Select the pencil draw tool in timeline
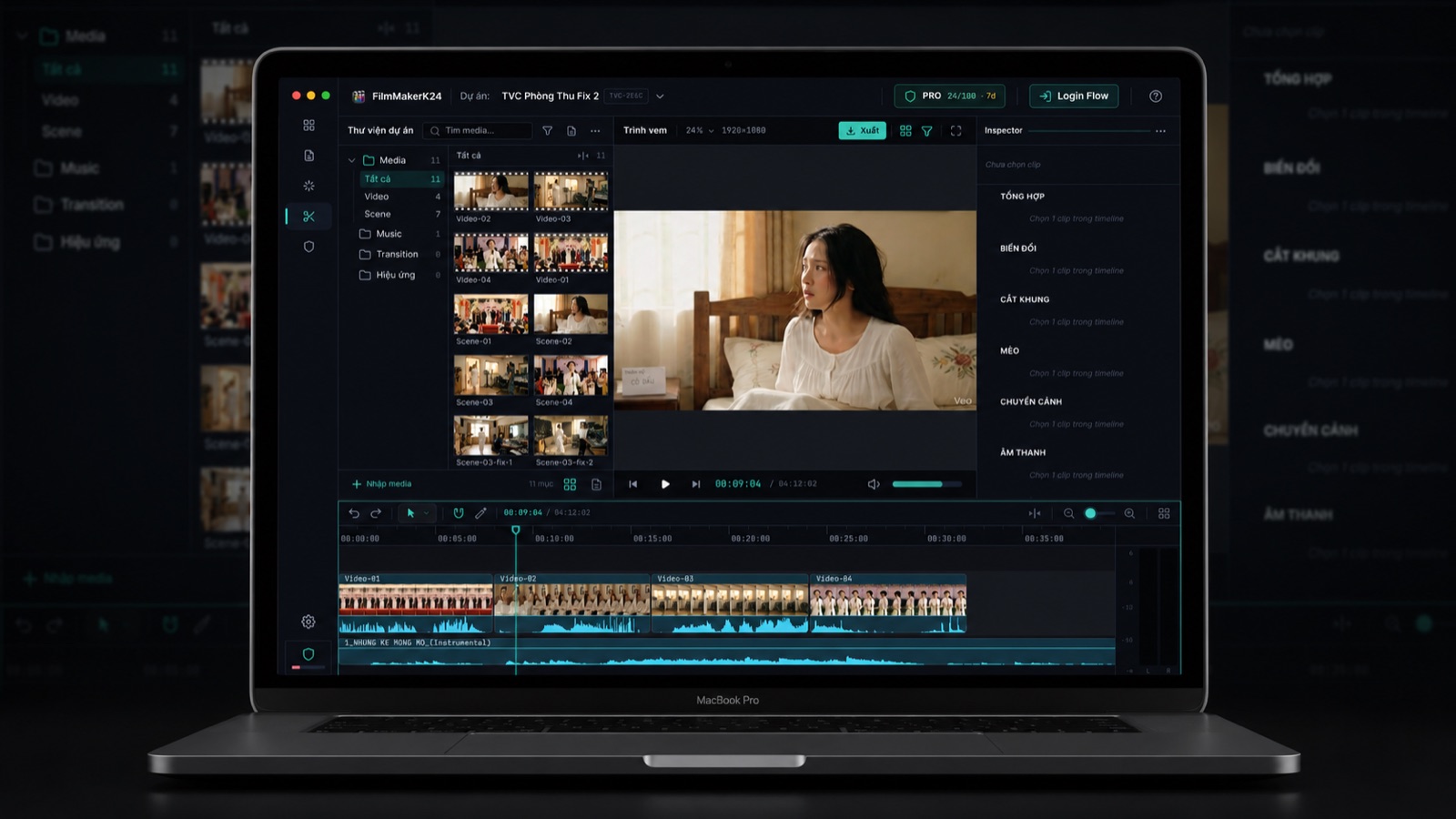Screen dimensions: 1456x819 480,513
